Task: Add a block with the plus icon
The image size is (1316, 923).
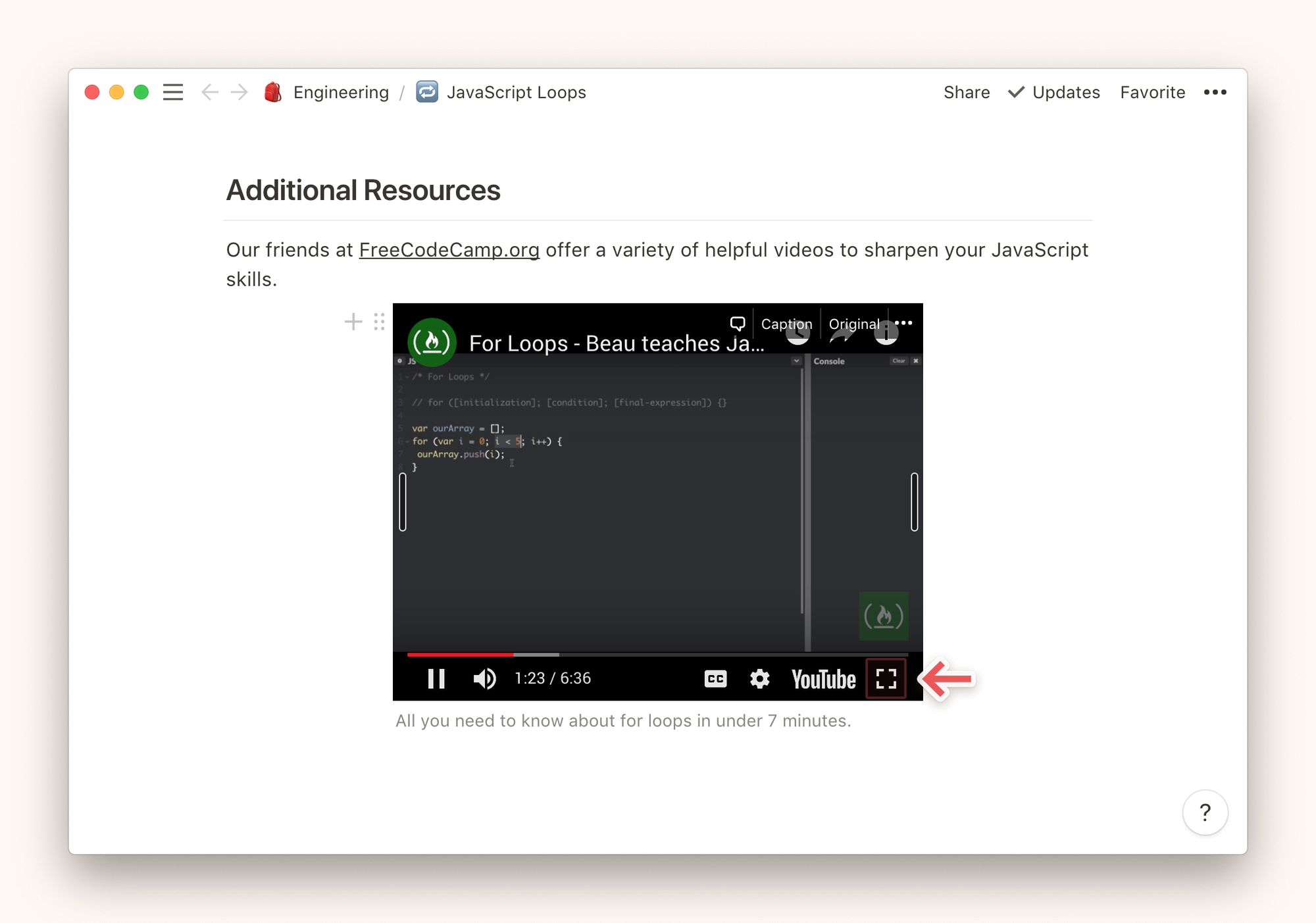Action: coord(353,322)
